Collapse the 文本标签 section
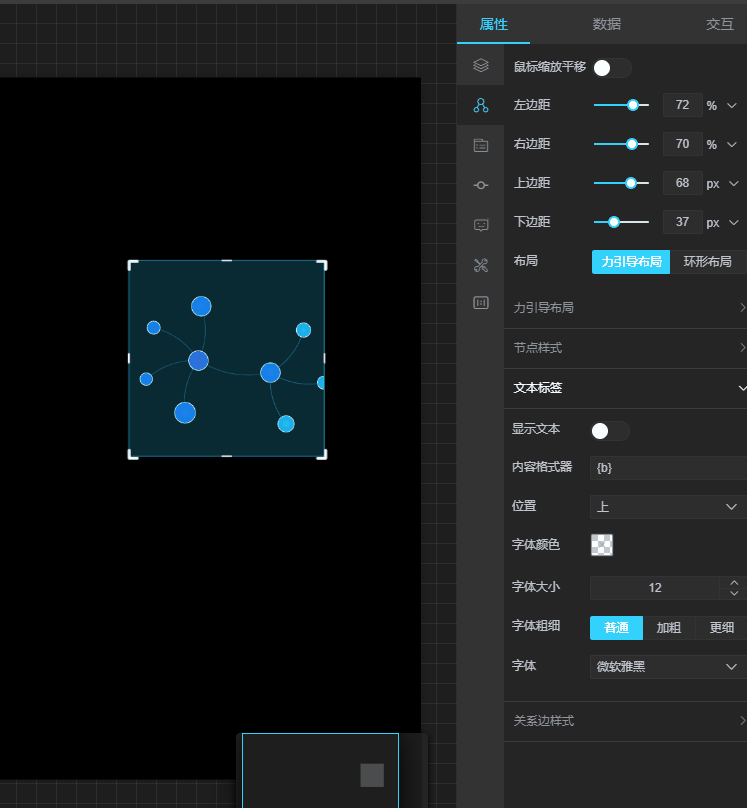This screenshot has width=747, height=808. (625, 388)
